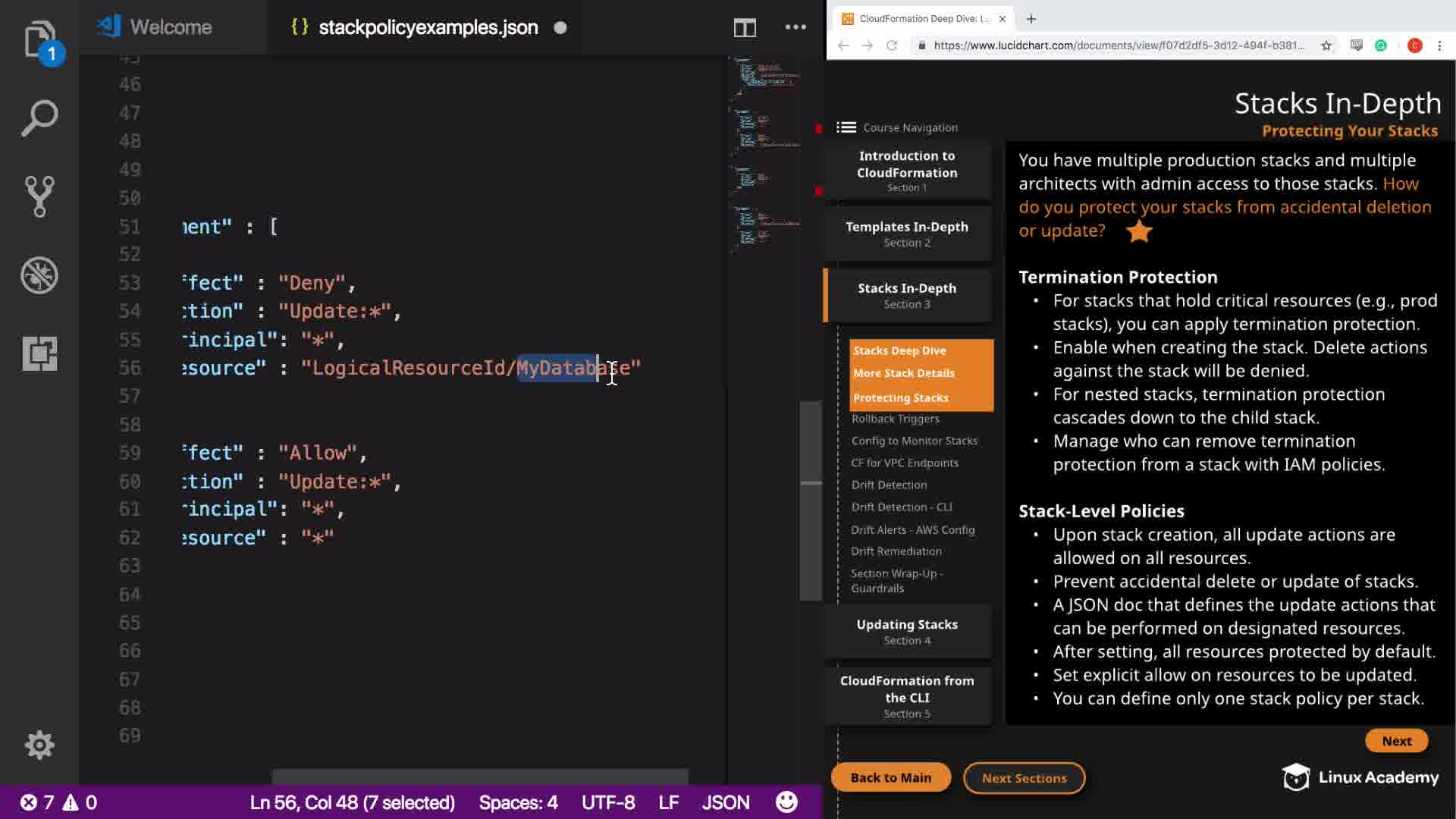The height and width of the screenshot is (819, 1456).
Task: Select Rollback Triggers lesson
Action: [895, 419]
